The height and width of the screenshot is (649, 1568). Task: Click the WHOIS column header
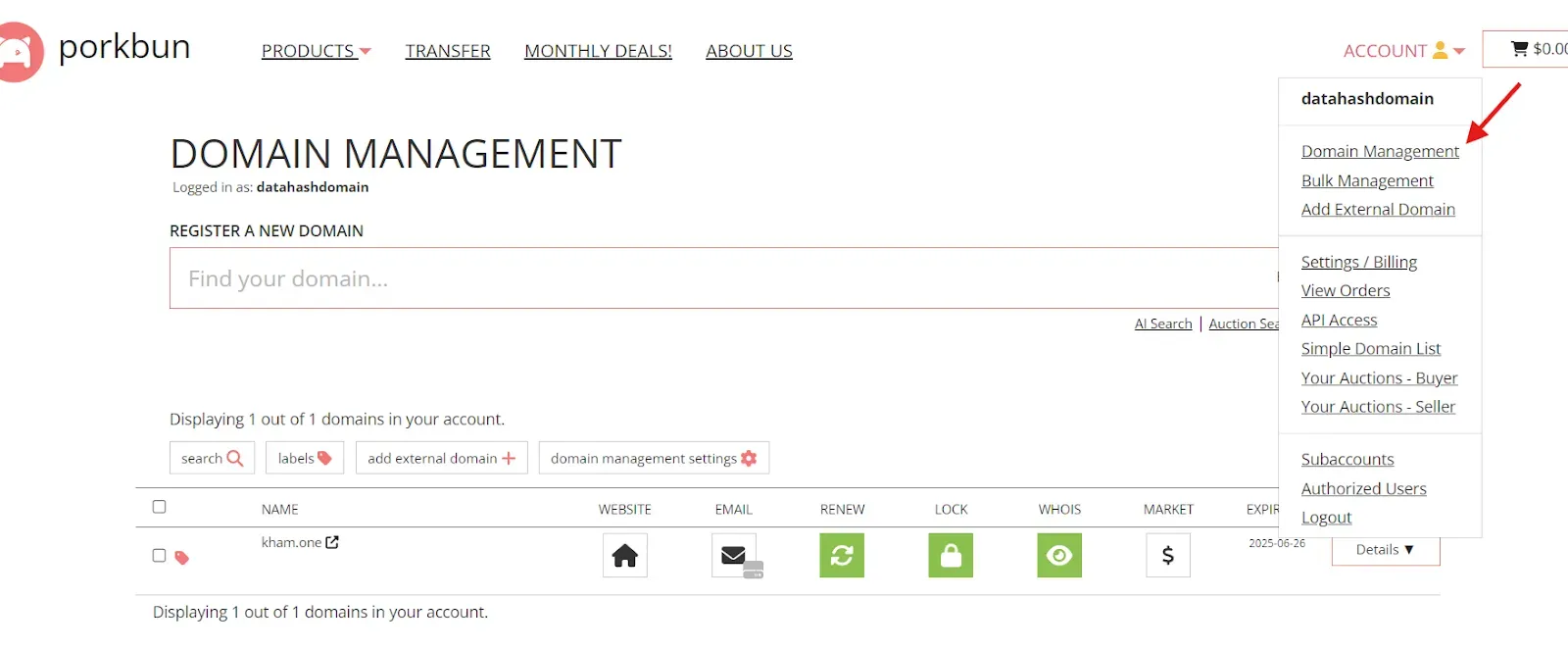(1059, 509)
